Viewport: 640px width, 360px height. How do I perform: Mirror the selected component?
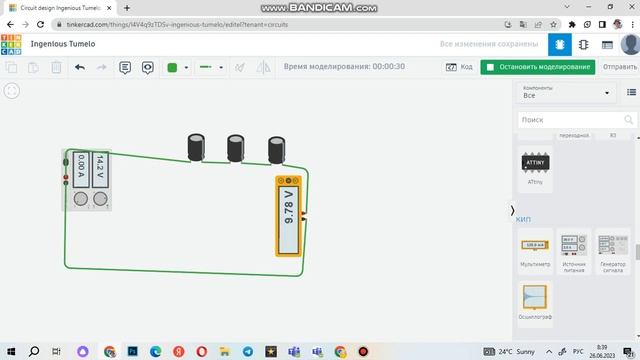click(x=263, y=67)
